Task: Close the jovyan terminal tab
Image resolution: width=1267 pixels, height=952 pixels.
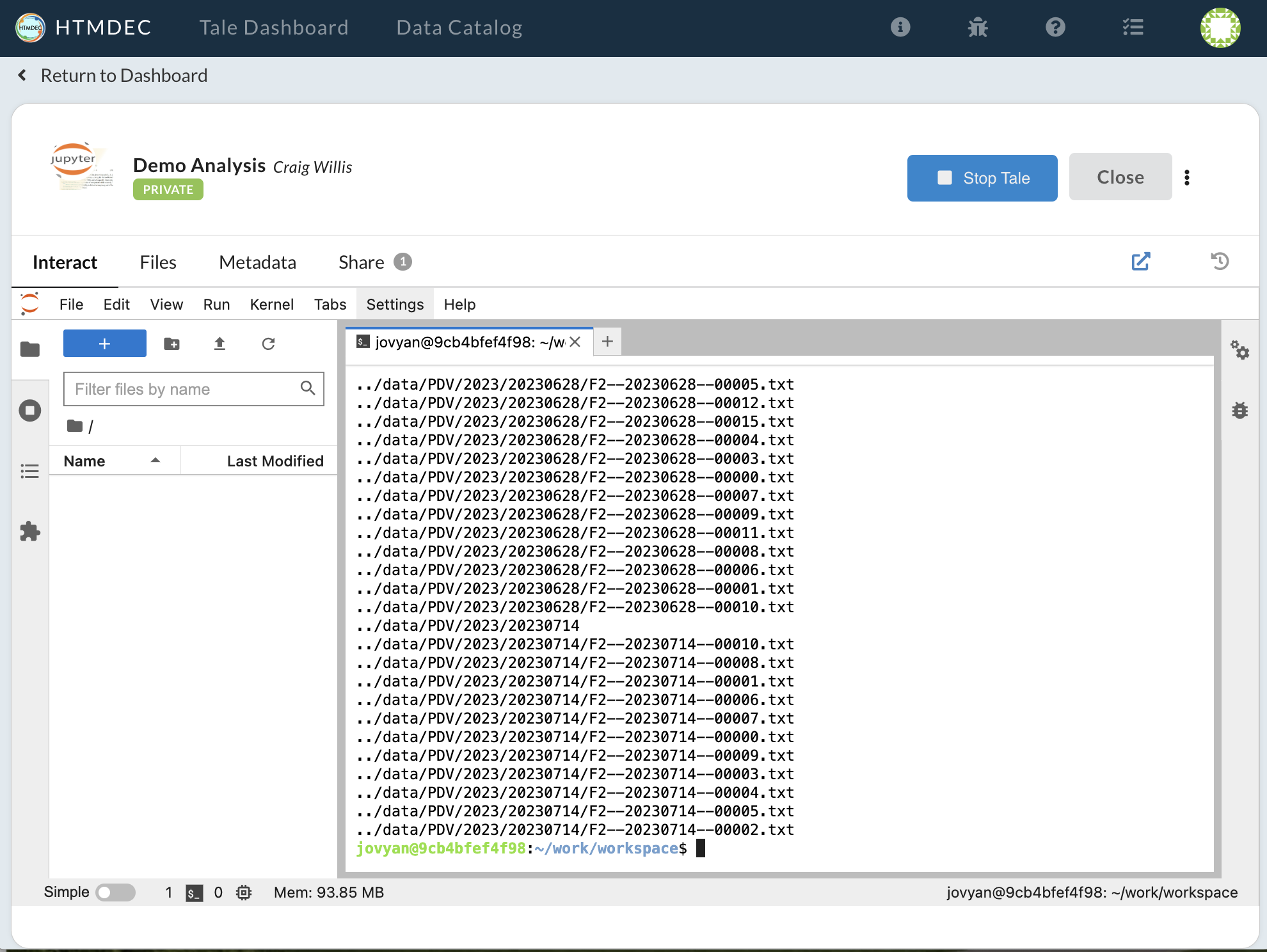Action: coord(575,342)
